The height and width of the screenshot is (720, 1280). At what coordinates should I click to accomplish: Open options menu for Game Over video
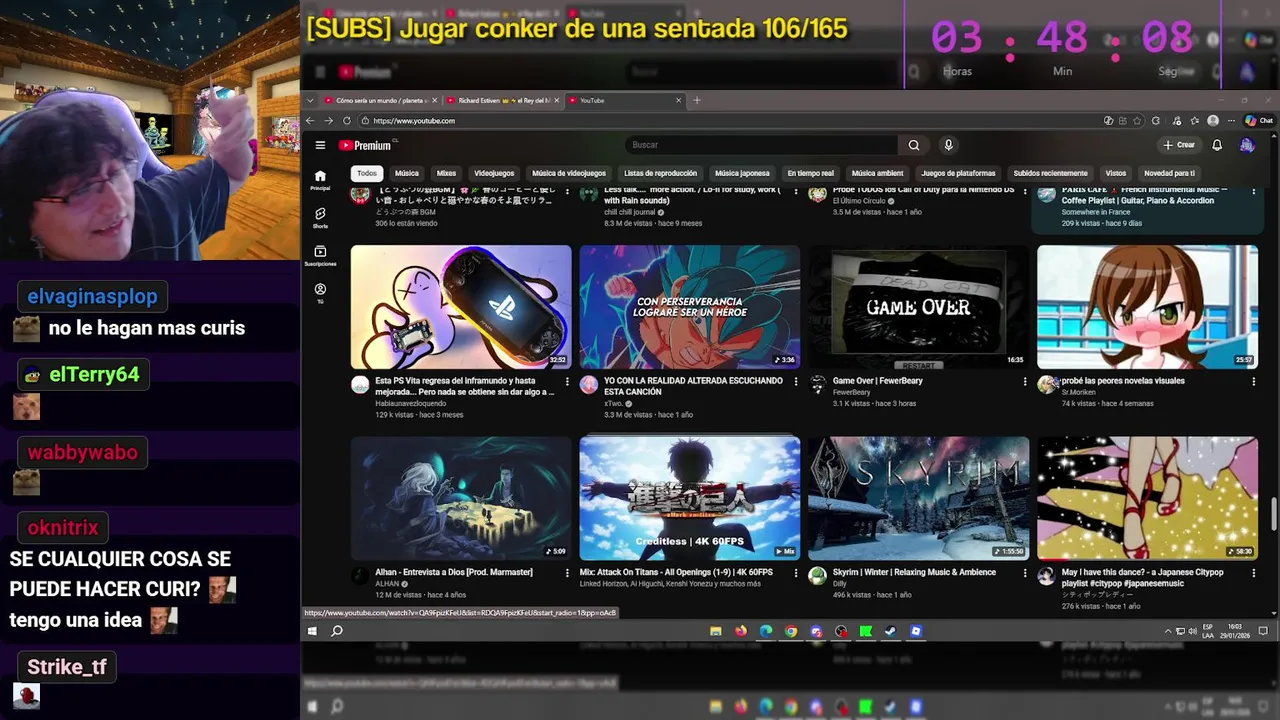1025,381
